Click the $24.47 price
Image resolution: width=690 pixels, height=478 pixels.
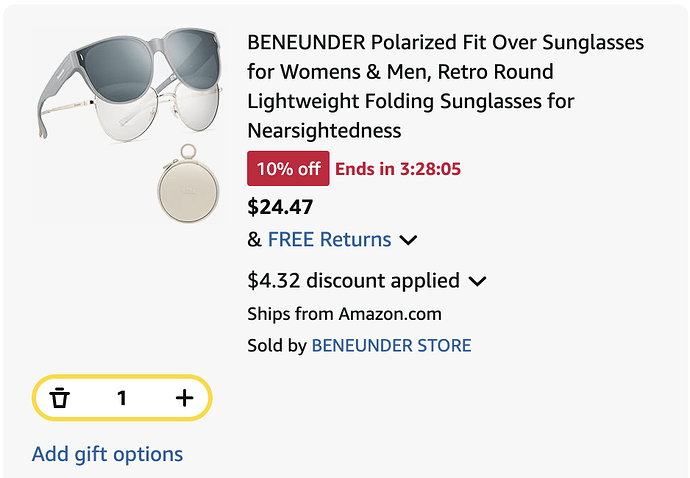pyautogui.click(x=280, y=207)
